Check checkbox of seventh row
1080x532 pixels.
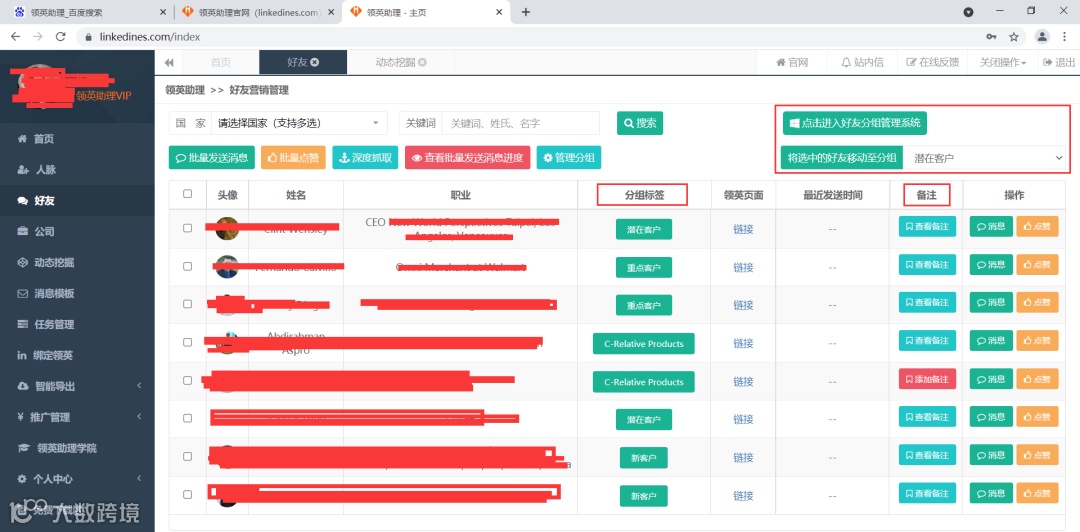187,456
